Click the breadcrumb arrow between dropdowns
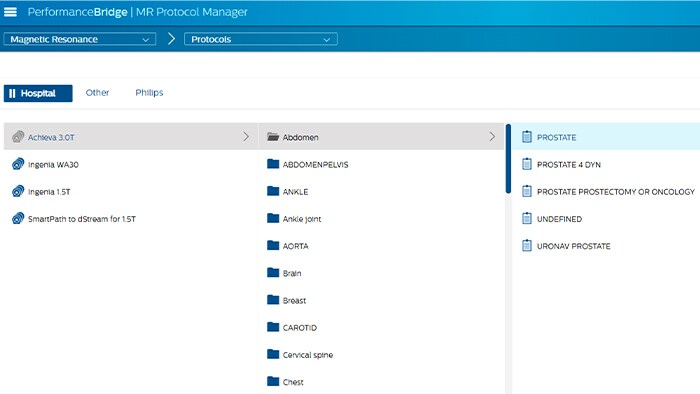This screenshot has height=394, width=700. (171, 39)
